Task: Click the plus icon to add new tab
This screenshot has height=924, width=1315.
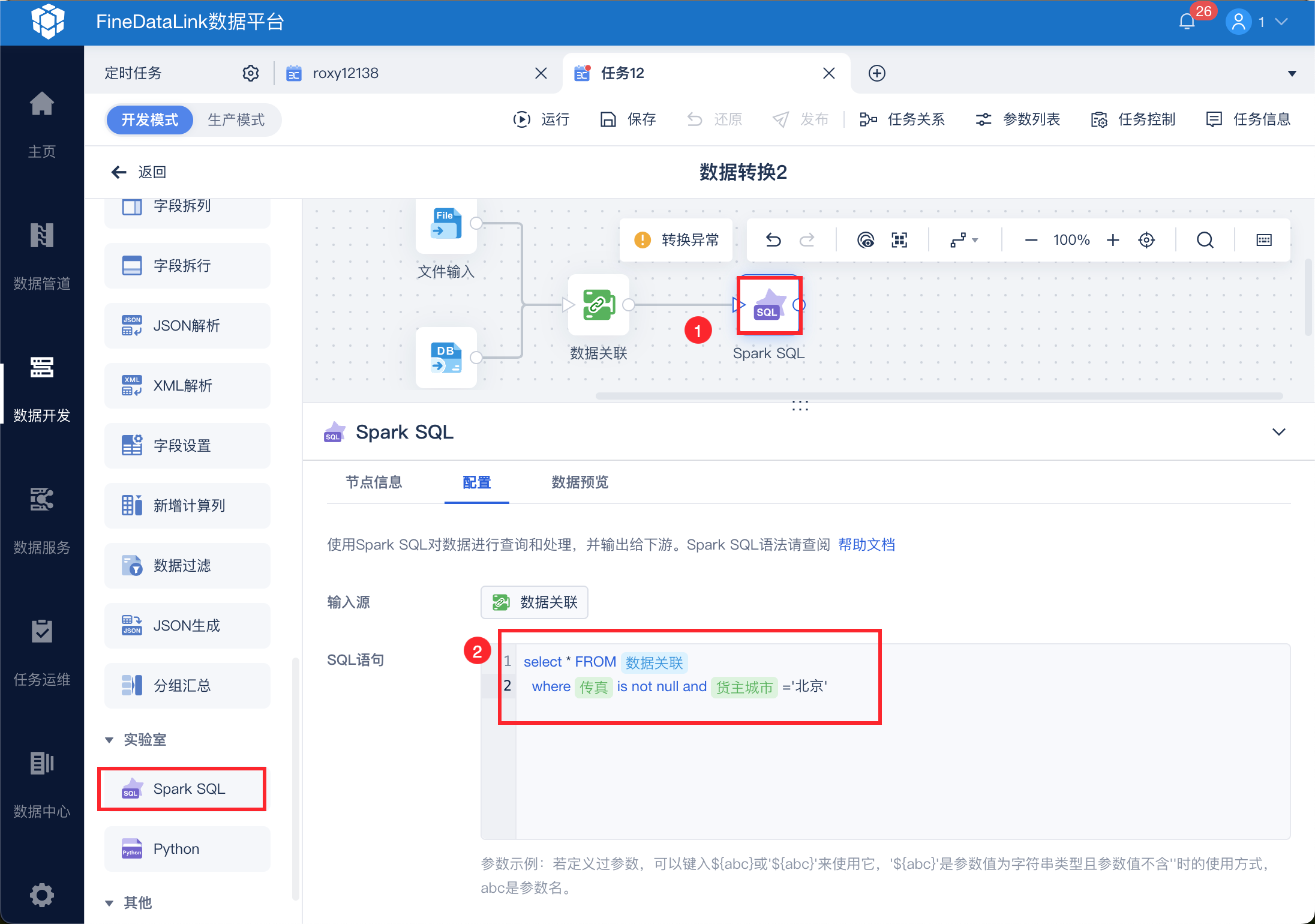Action: 876,73
